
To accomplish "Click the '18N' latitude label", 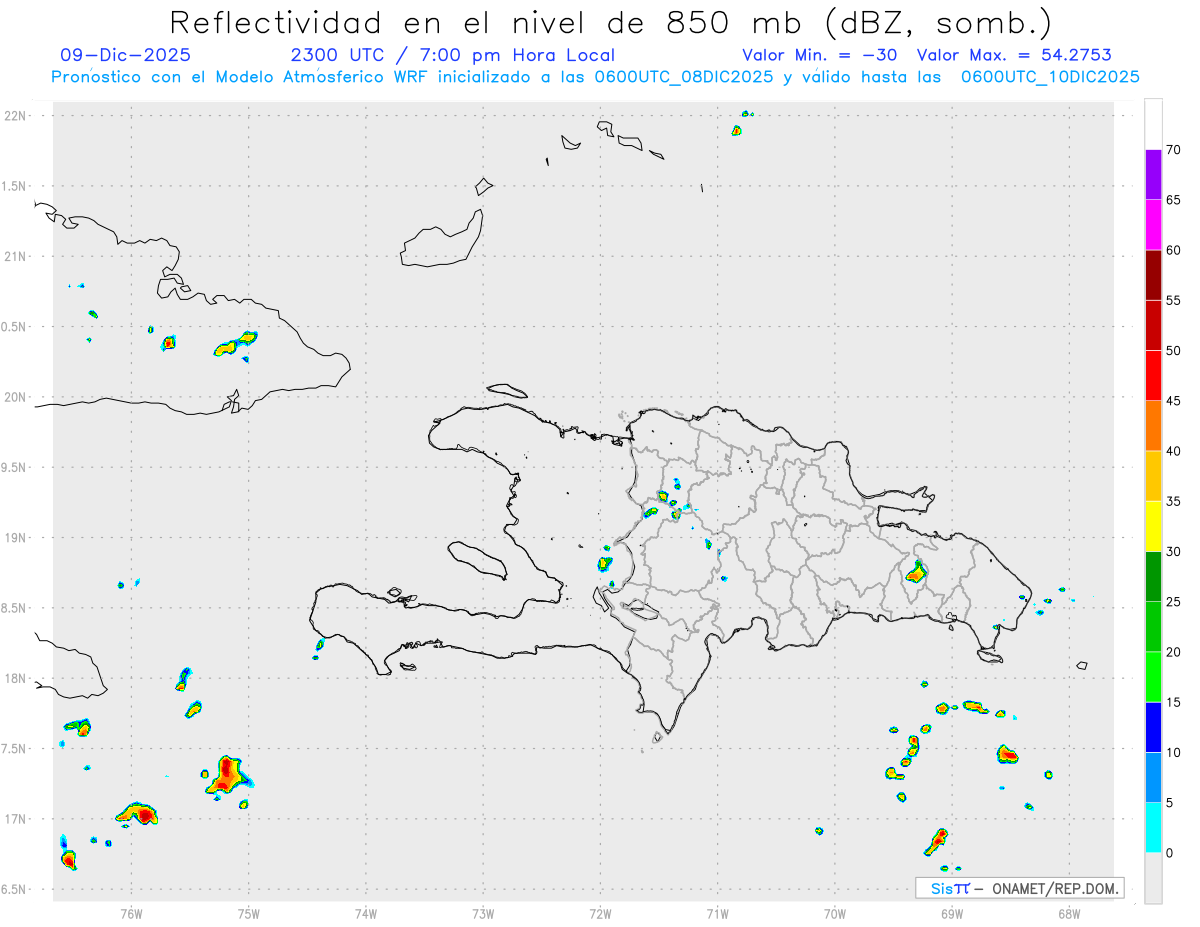I will [17, 678].
